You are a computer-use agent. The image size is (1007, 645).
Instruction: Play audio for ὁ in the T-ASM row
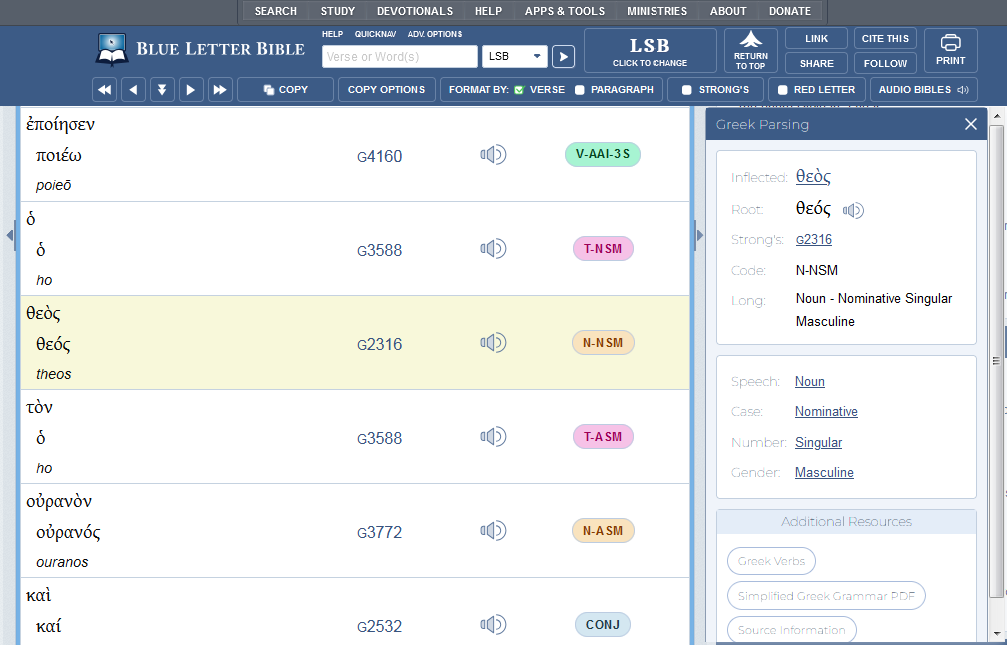(493, 437)
